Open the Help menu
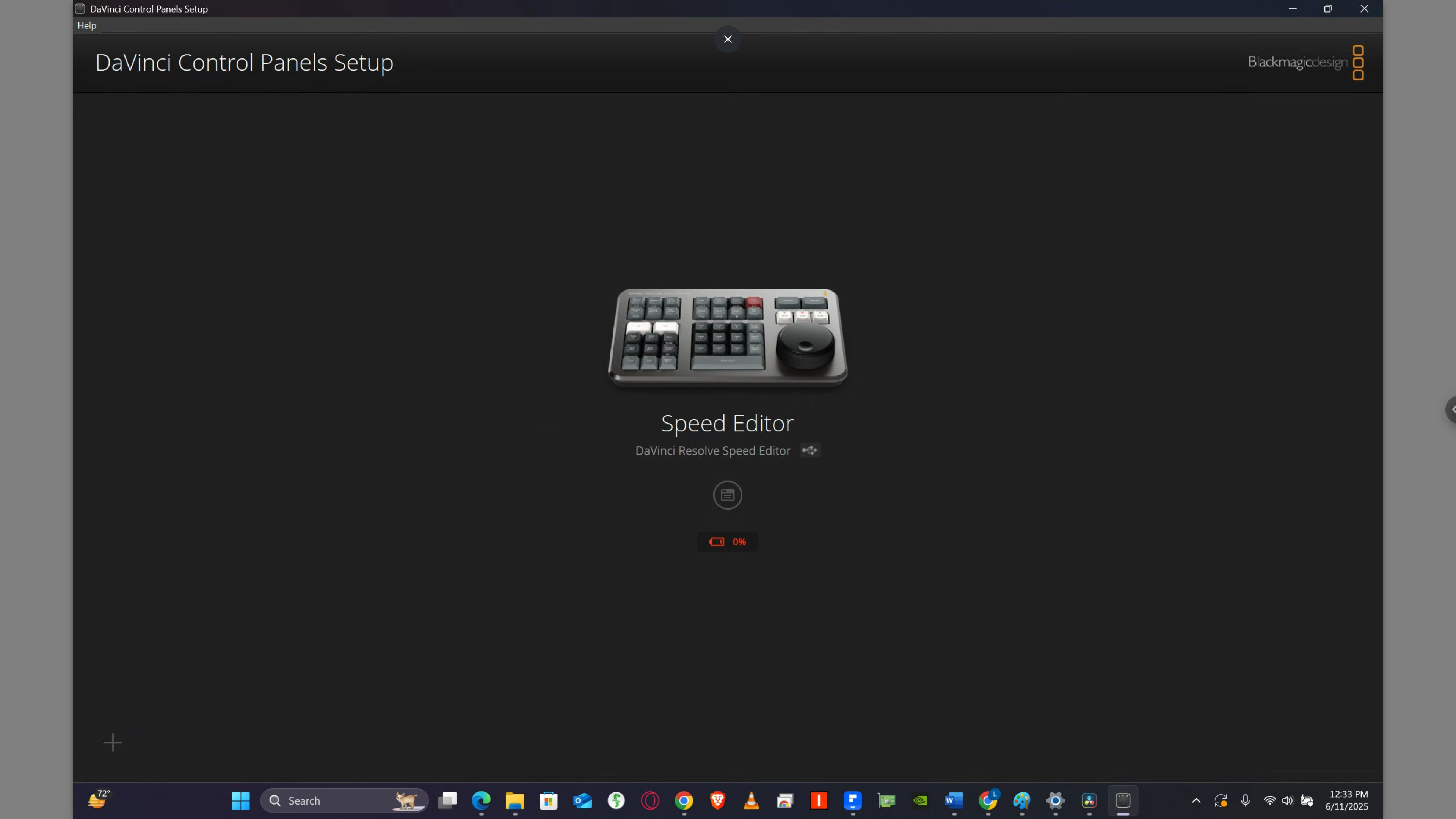1456x819 pixels. 87,25
